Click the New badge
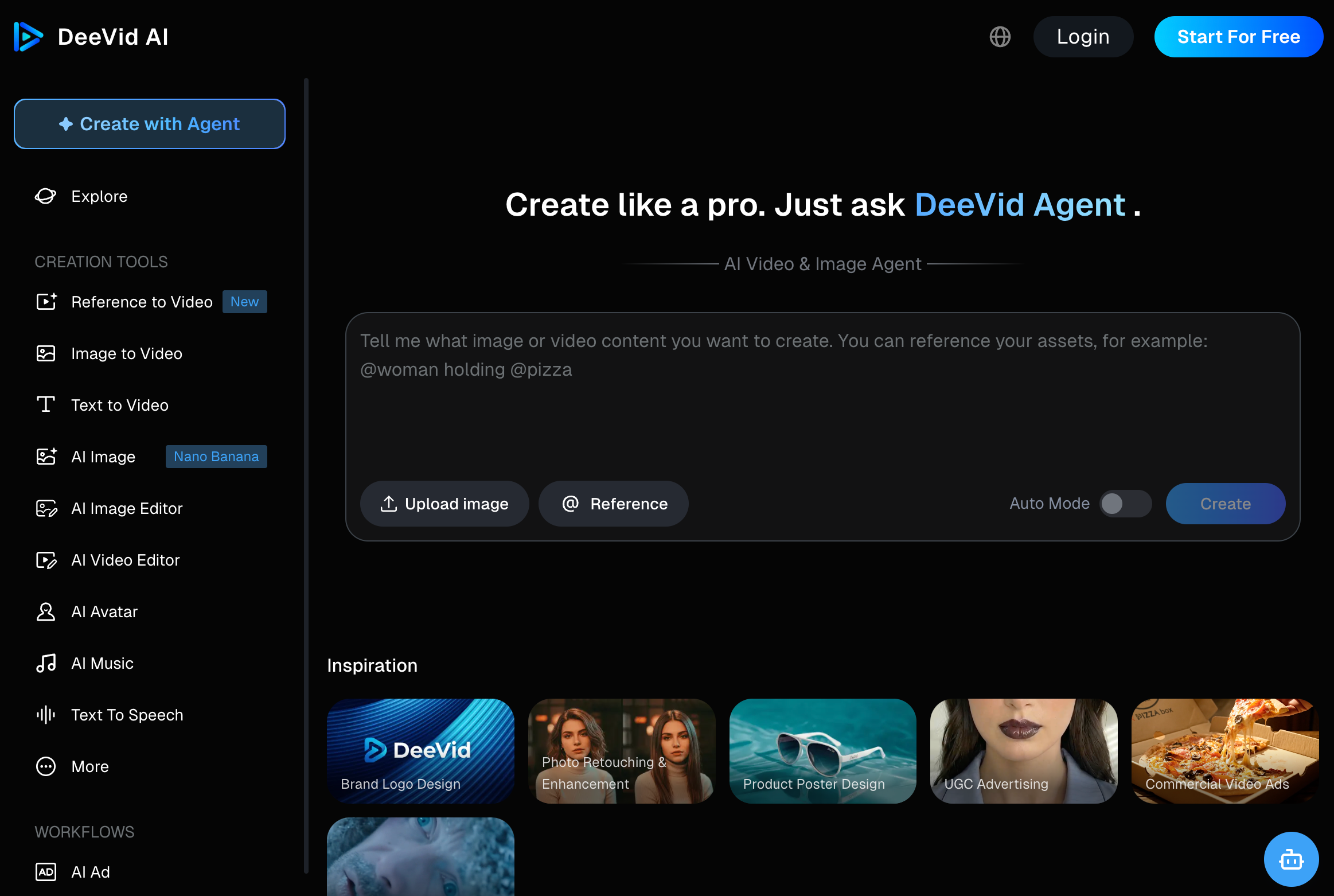Image resolution: width=1334 pixels, height=896 pixels. 245,302
